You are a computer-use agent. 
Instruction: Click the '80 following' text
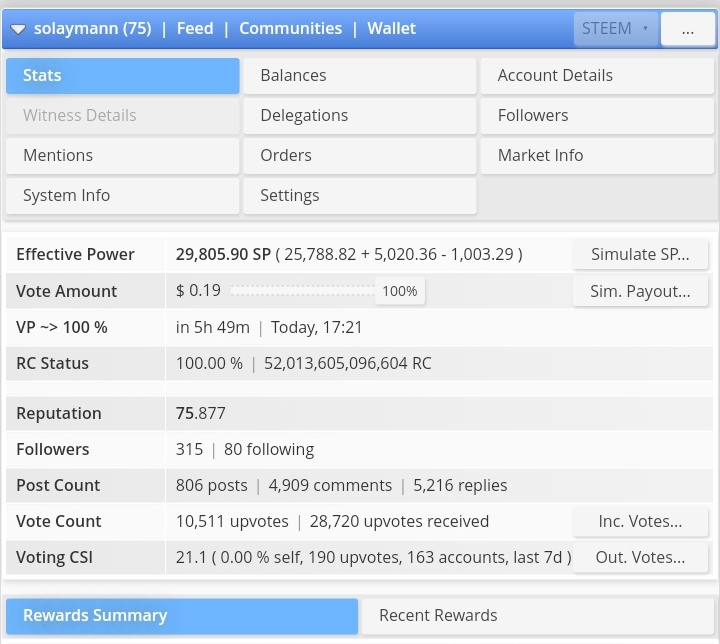click(x=269, y=449)
